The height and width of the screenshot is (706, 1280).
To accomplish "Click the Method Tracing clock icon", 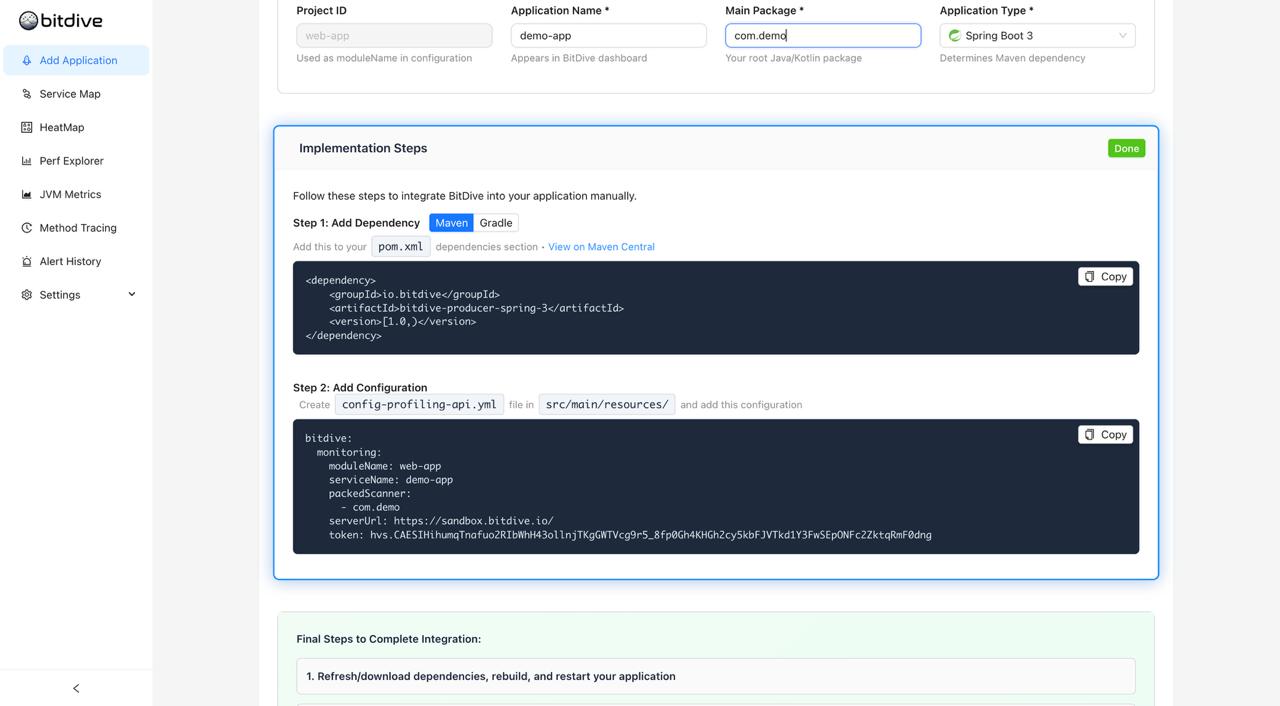I will coord(27,228).
